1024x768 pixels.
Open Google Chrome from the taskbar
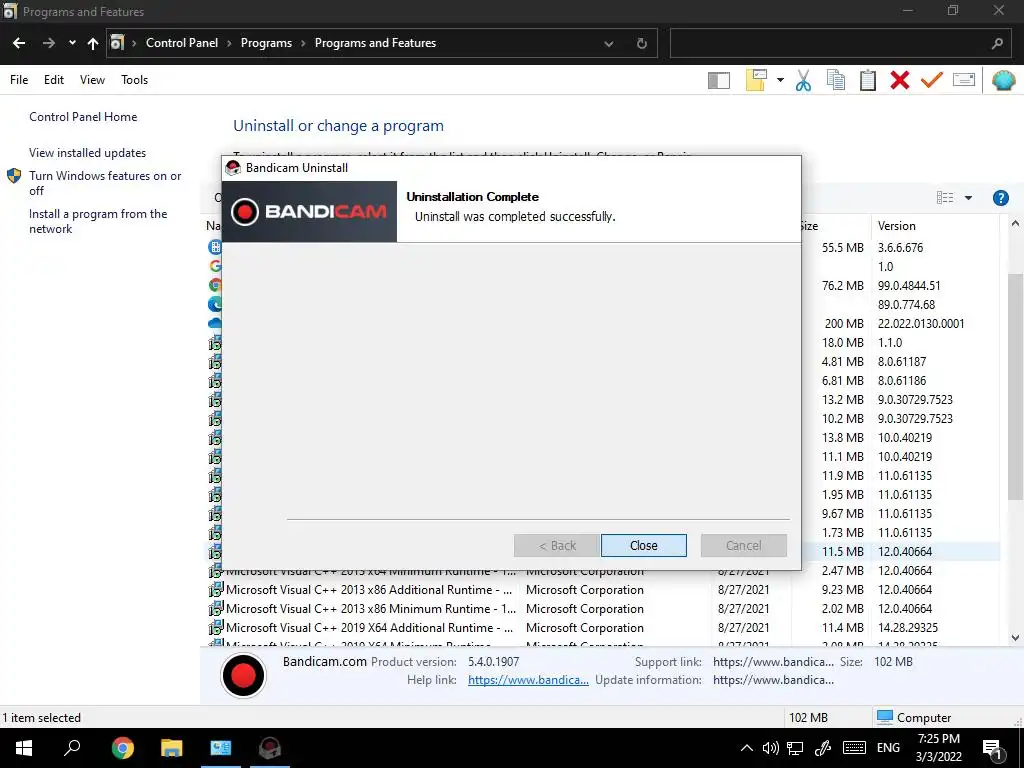pos(122,748)
